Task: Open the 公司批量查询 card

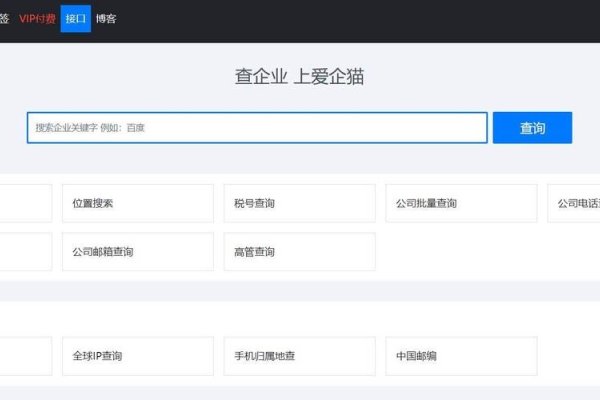Action: pyautogui.click(x=461, y=203)
